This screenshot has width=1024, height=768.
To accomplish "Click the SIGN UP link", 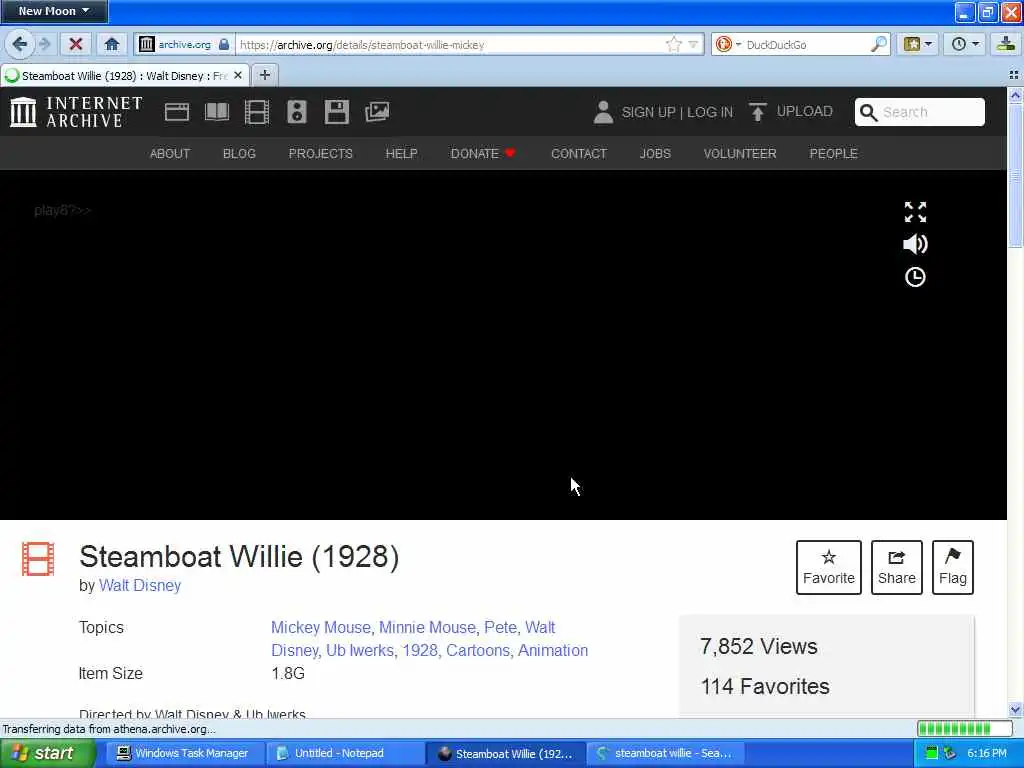I will point(648,112).
